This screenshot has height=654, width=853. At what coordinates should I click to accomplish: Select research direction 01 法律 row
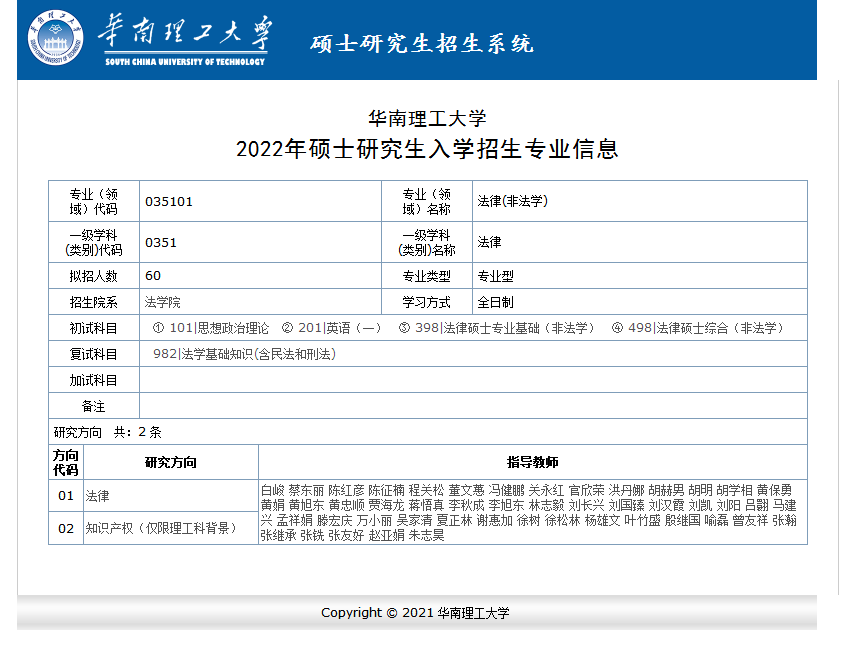click(x=98, y=495)
